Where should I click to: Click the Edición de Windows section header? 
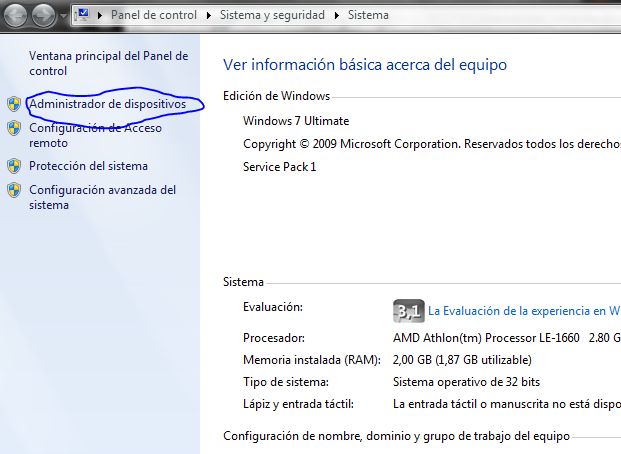(276, 96)
